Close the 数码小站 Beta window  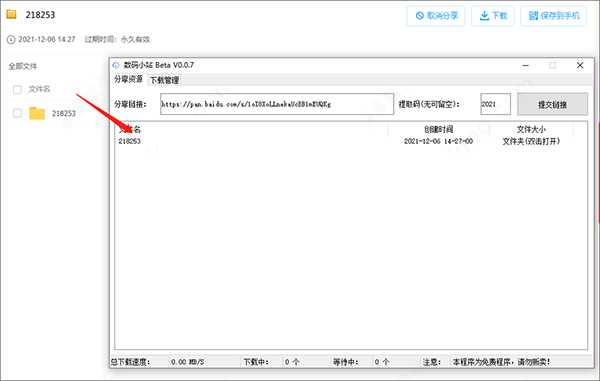580,65
